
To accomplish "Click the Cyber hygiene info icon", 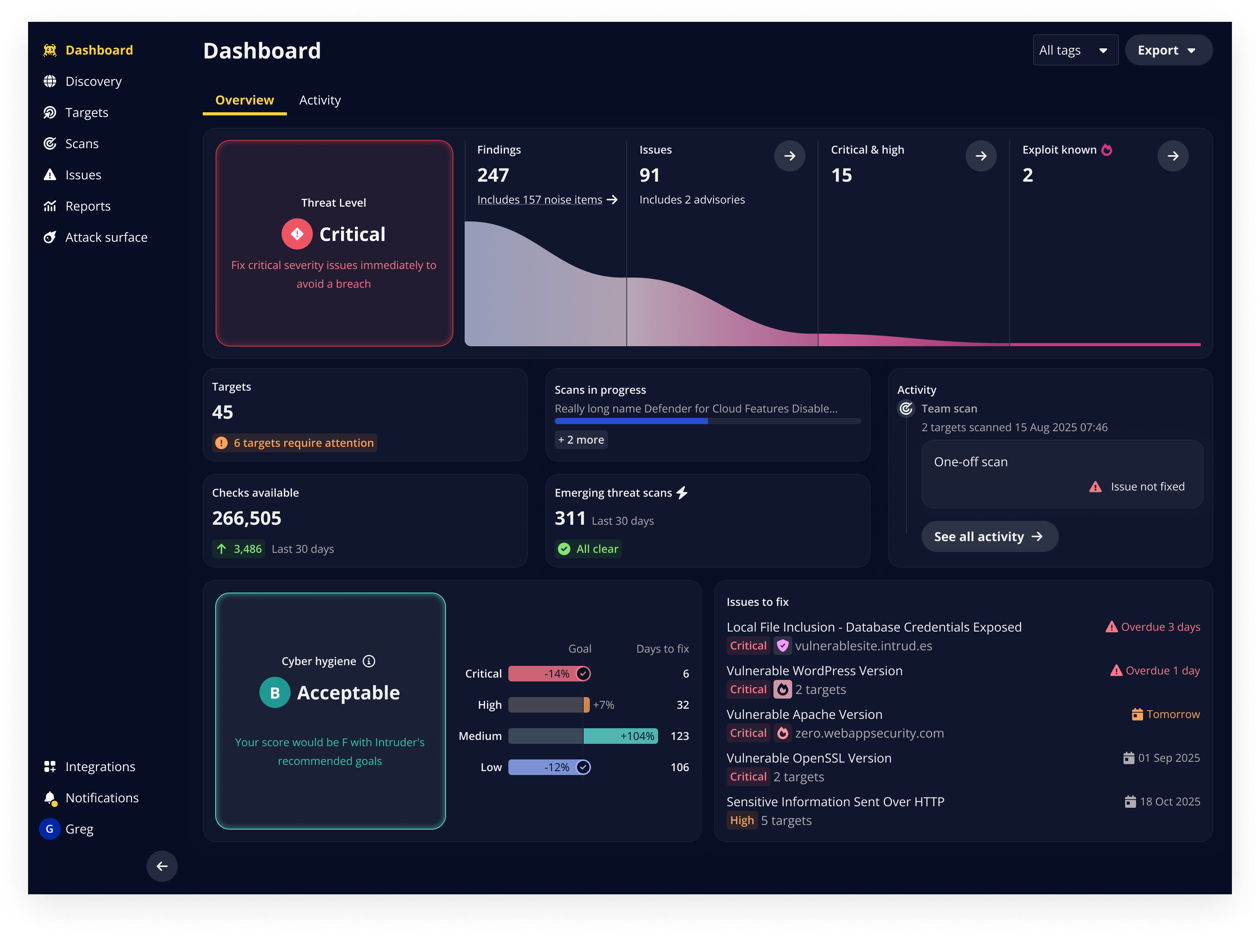I will 369,662.
